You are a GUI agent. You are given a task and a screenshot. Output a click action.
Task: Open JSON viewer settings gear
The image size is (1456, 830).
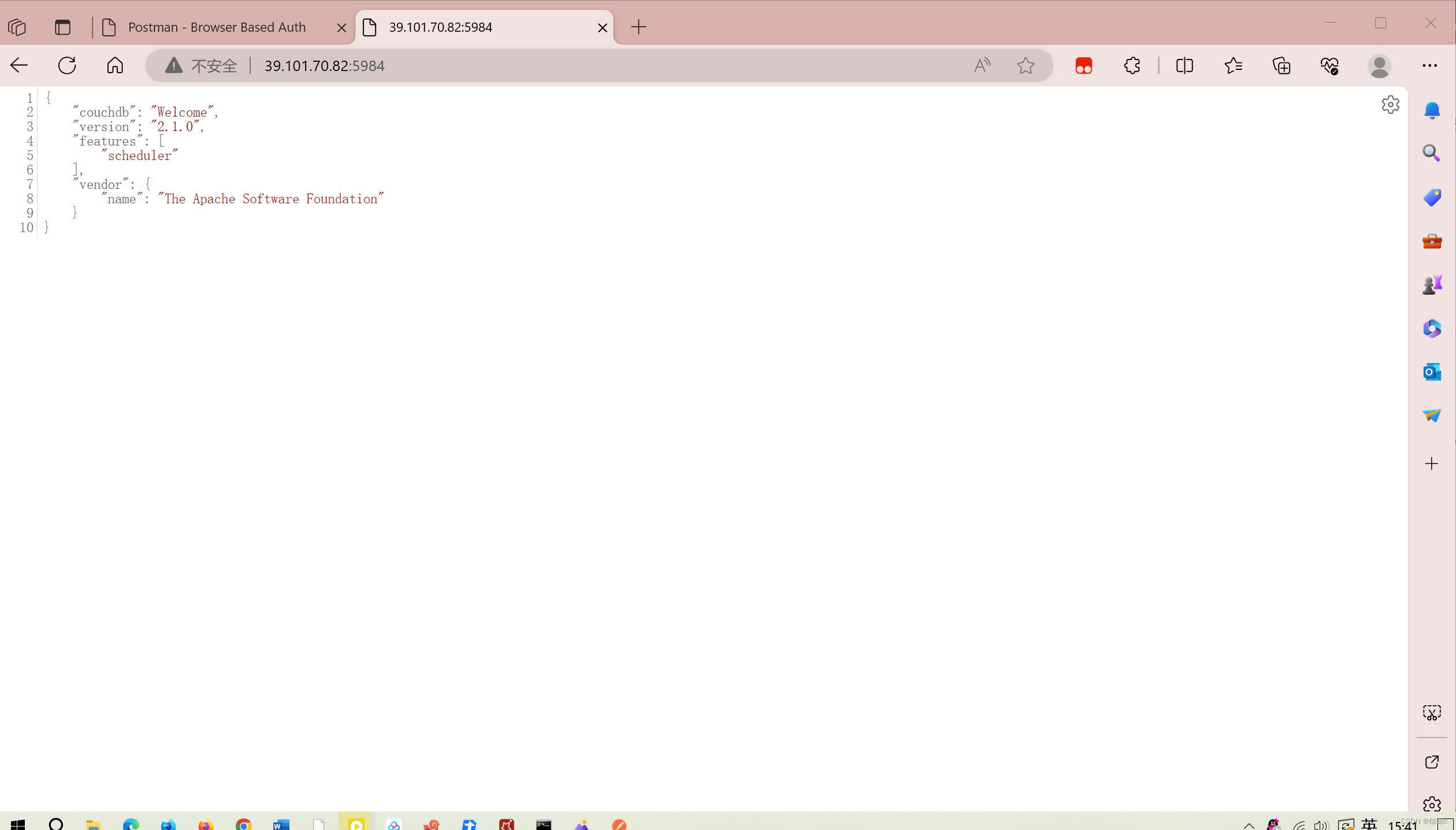(x=1390, y=105)
